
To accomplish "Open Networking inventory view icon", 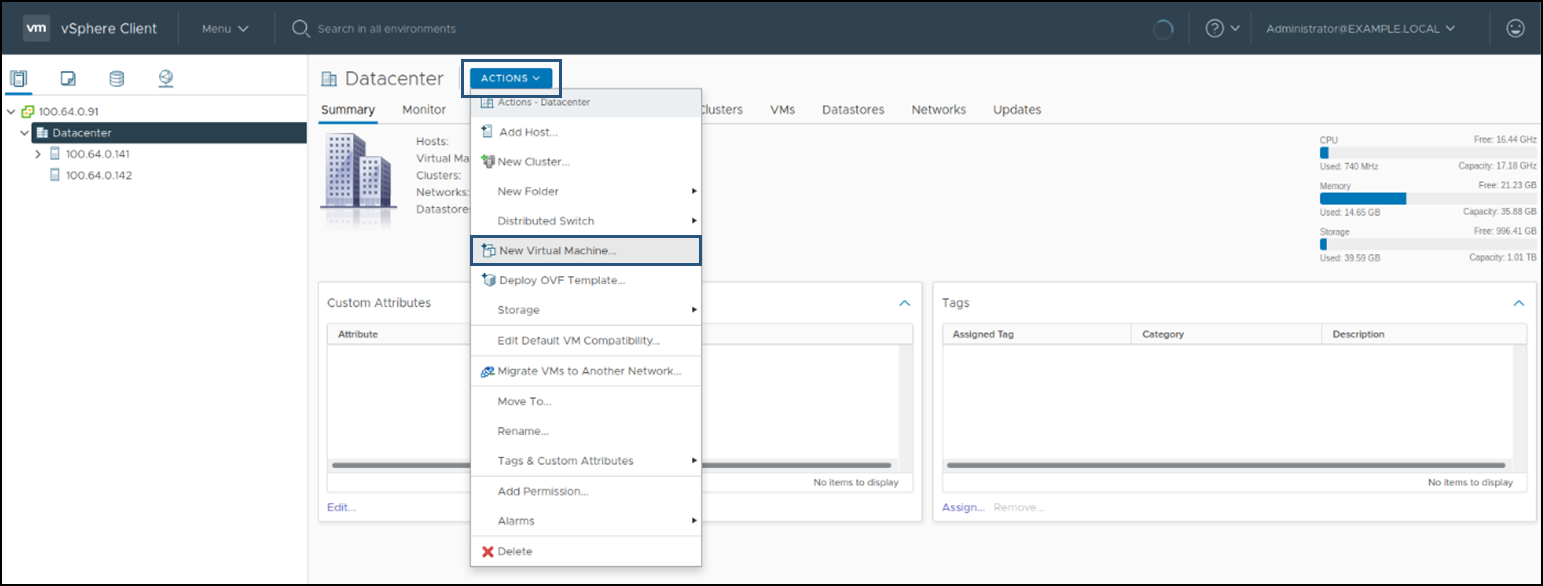I will 166,79.
